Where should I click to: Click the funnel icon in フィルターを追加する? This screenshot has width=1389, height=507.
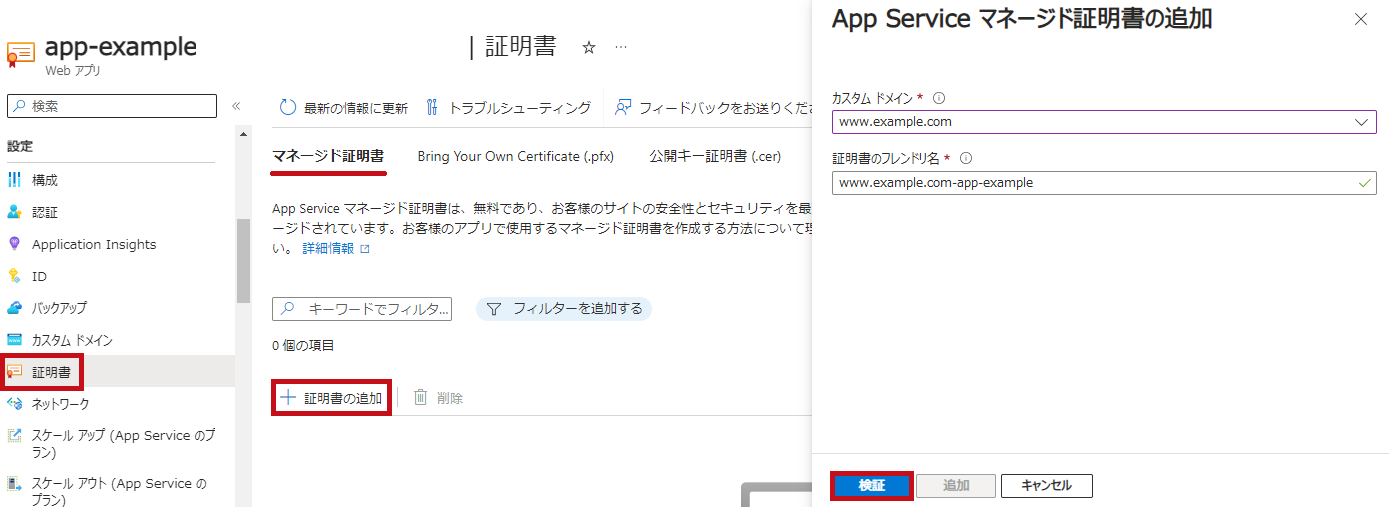(493, 308)
